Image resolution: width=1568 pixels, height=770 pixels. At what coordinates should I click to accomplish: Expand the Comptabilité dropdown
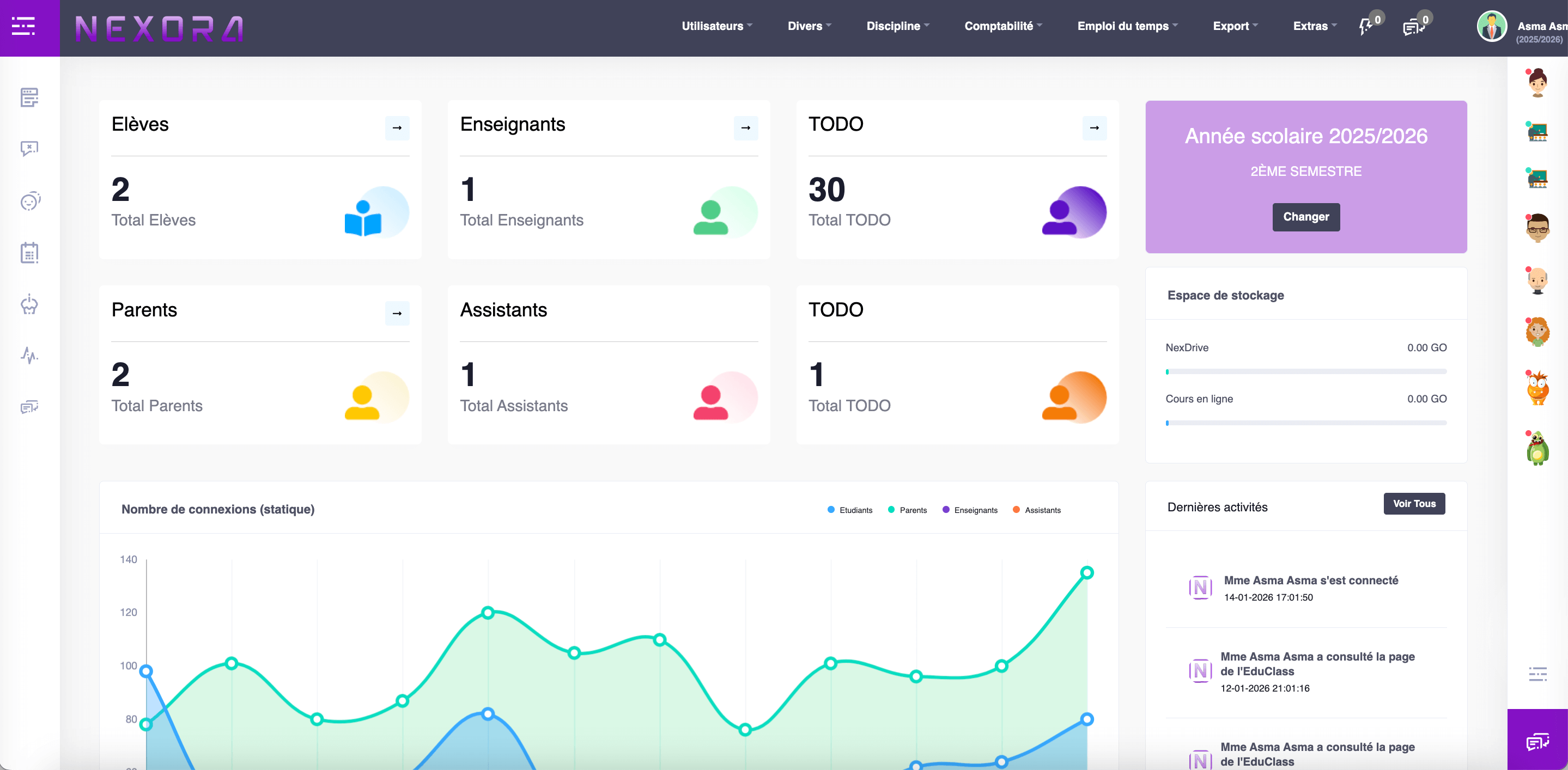coord(1002,26)
